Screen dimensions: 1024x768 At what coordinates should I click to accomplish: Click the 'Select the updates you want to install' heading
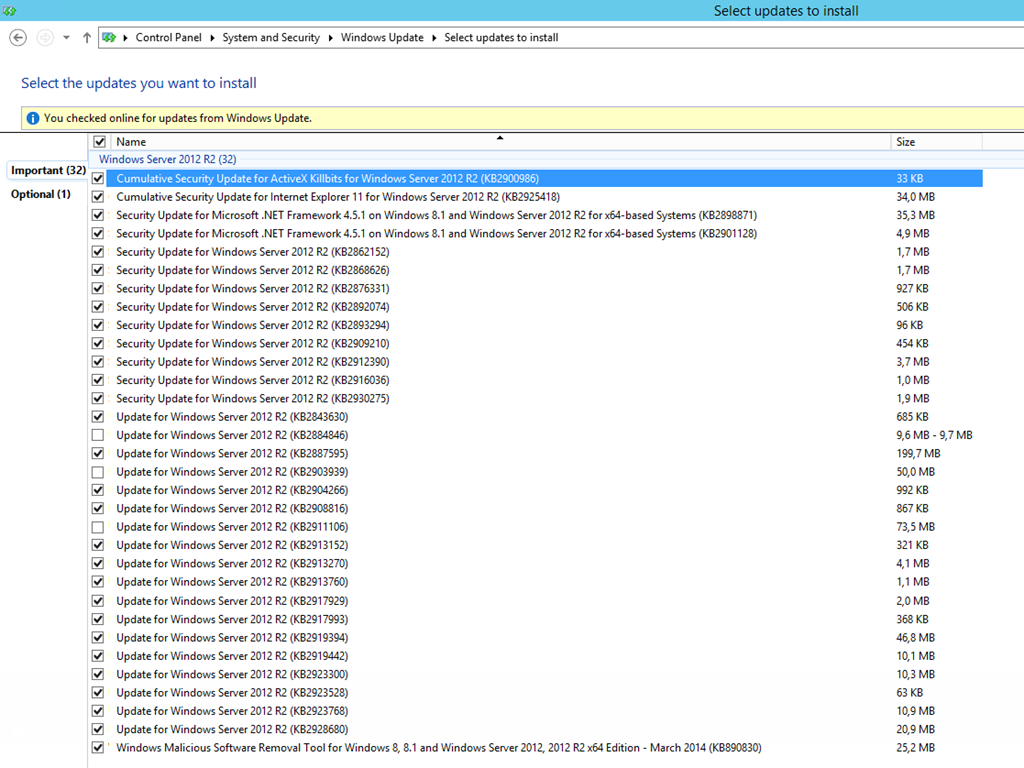tap(138, 83)
